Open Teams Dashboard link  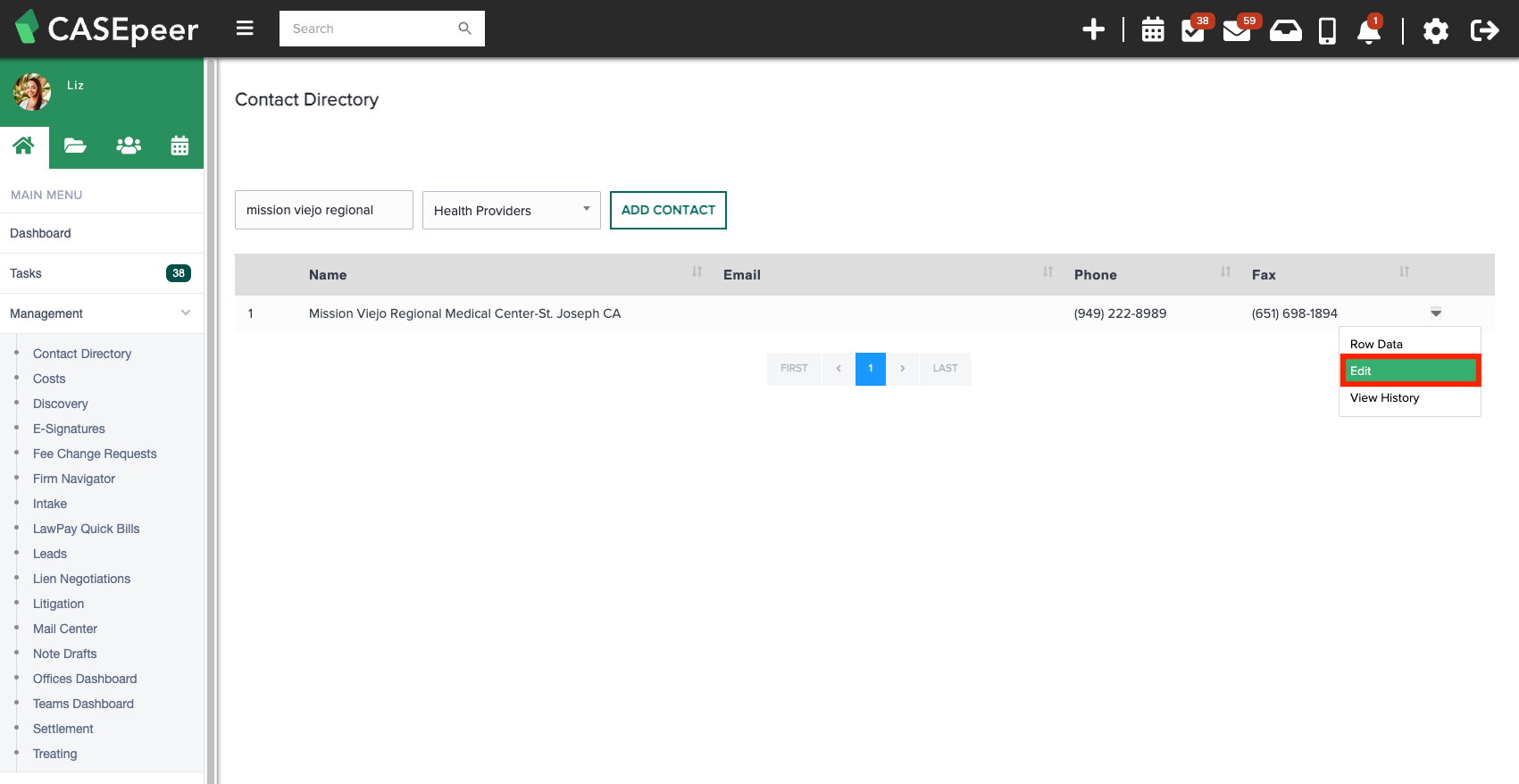coord(83,704)
